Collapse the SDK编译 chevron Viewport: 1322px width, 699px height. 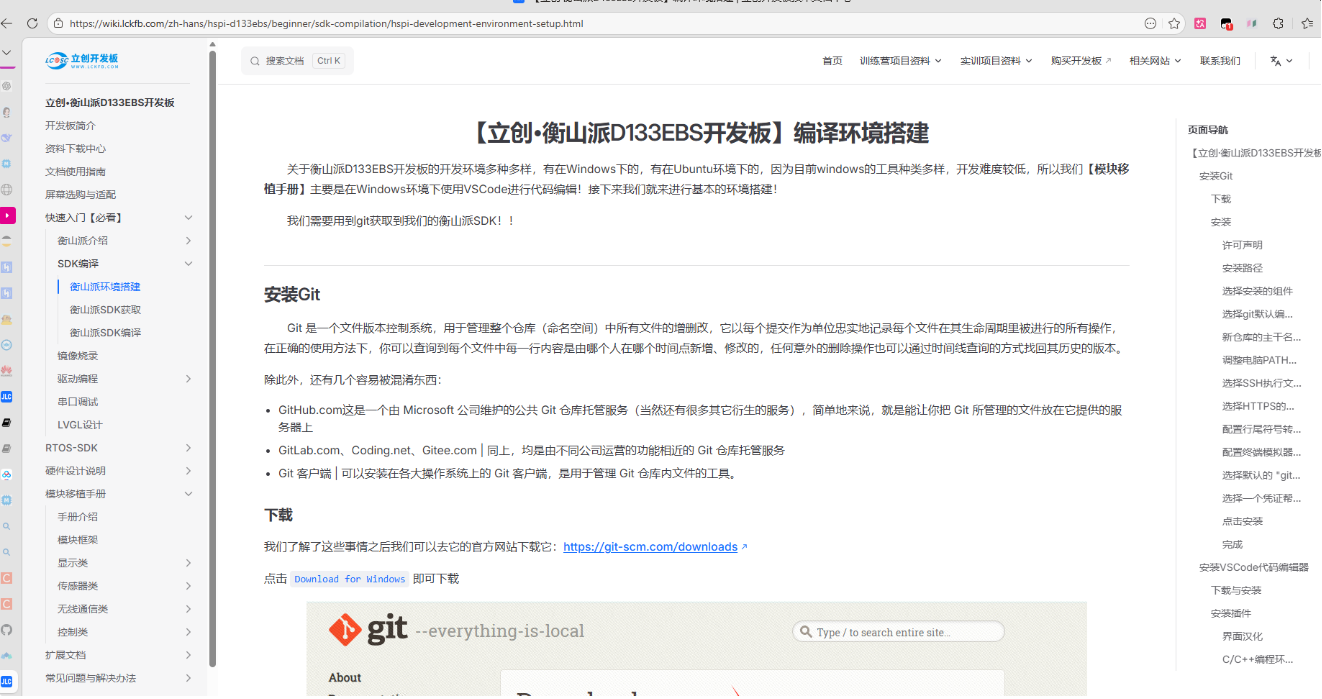click(188, 264)
